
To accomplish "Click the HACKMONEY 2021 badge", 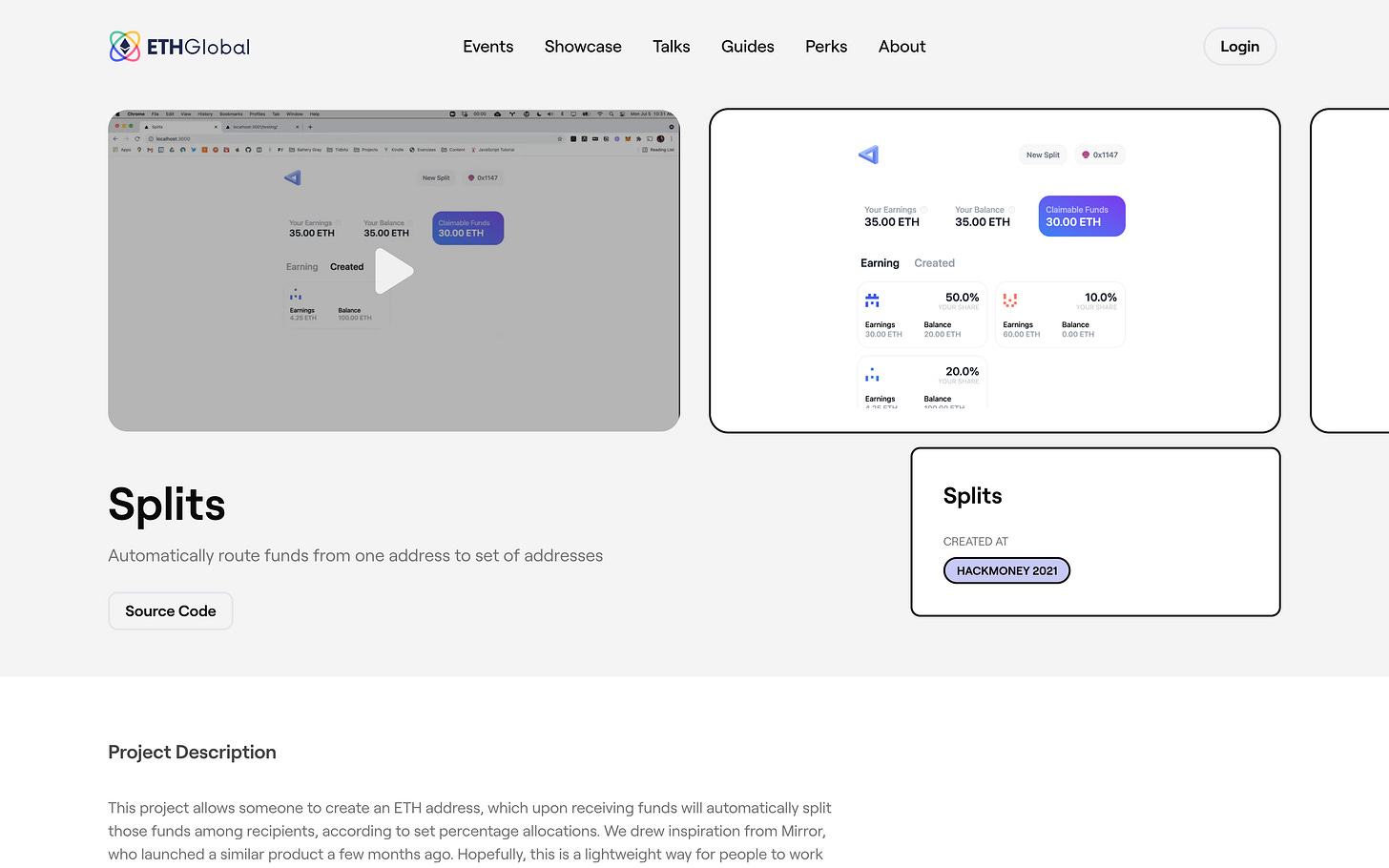I will coord(1006,570).
